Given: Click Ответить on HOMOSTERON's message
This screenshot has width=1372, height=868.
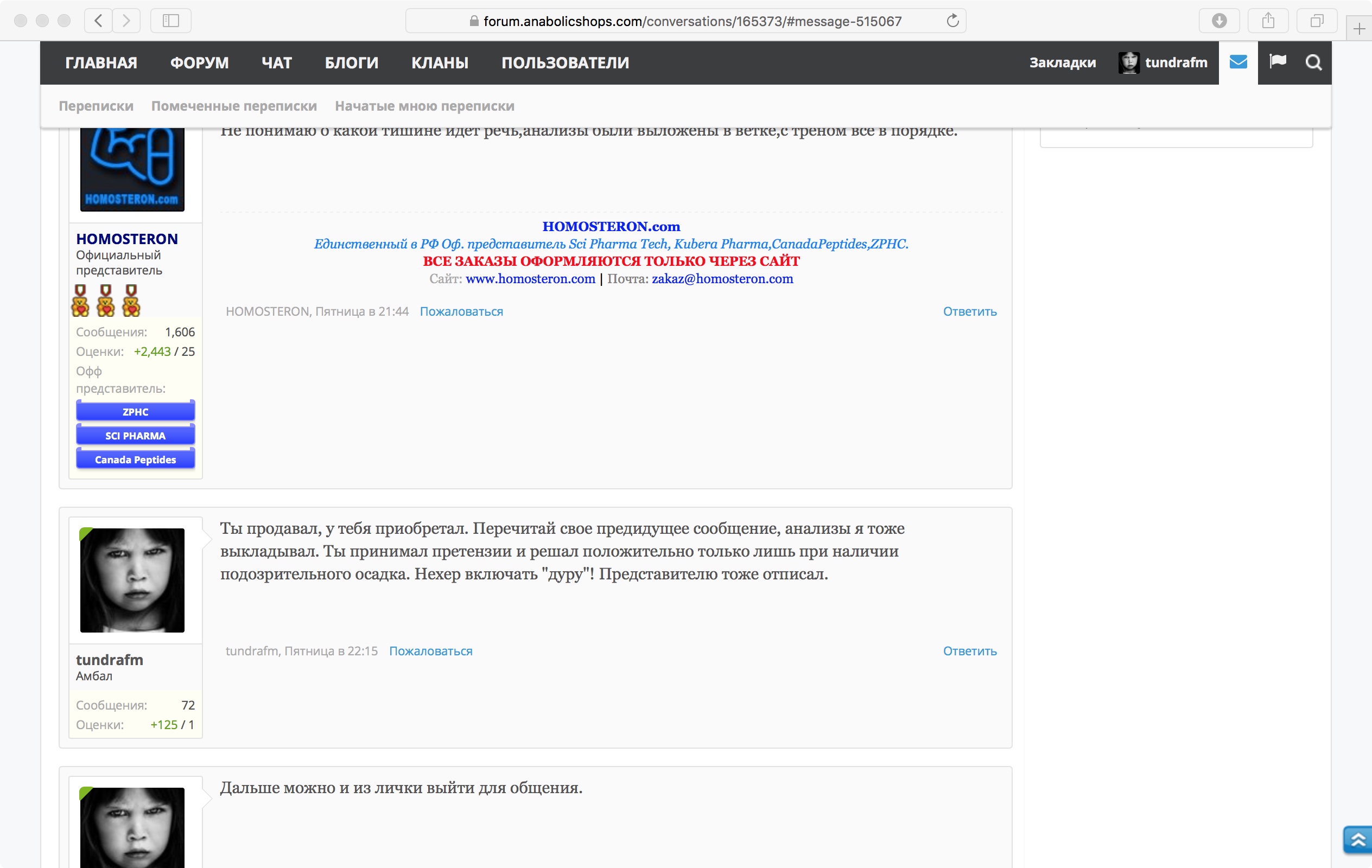Looking at the screenshot, I should 969,311.
